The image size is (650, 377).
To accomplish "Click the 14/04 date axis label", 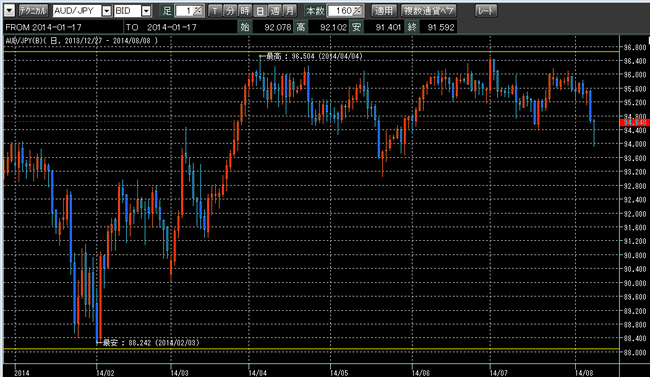I will coord(257,372).
